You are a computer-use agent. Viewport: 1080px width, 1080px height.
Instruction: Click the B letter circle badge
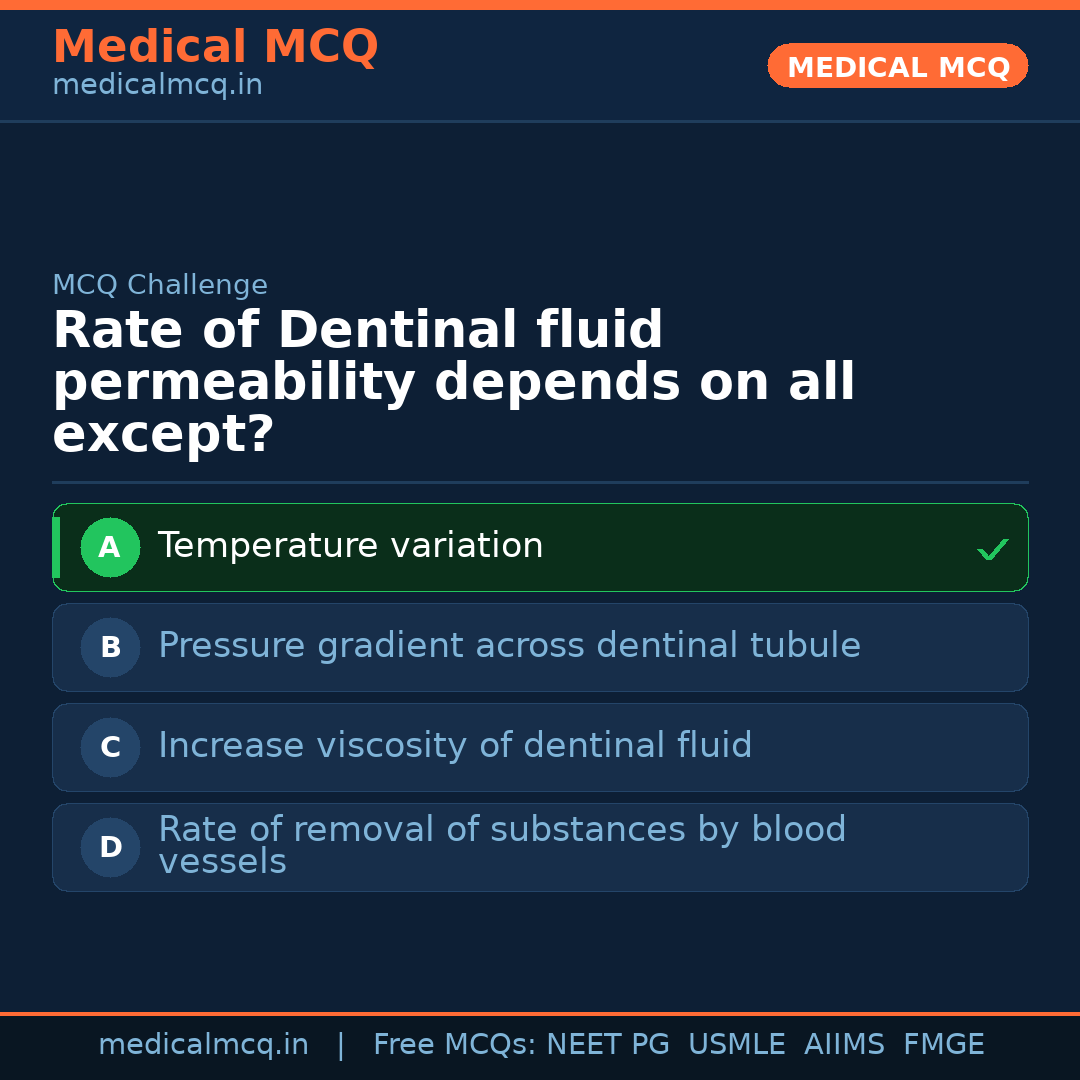click(110, 647)
